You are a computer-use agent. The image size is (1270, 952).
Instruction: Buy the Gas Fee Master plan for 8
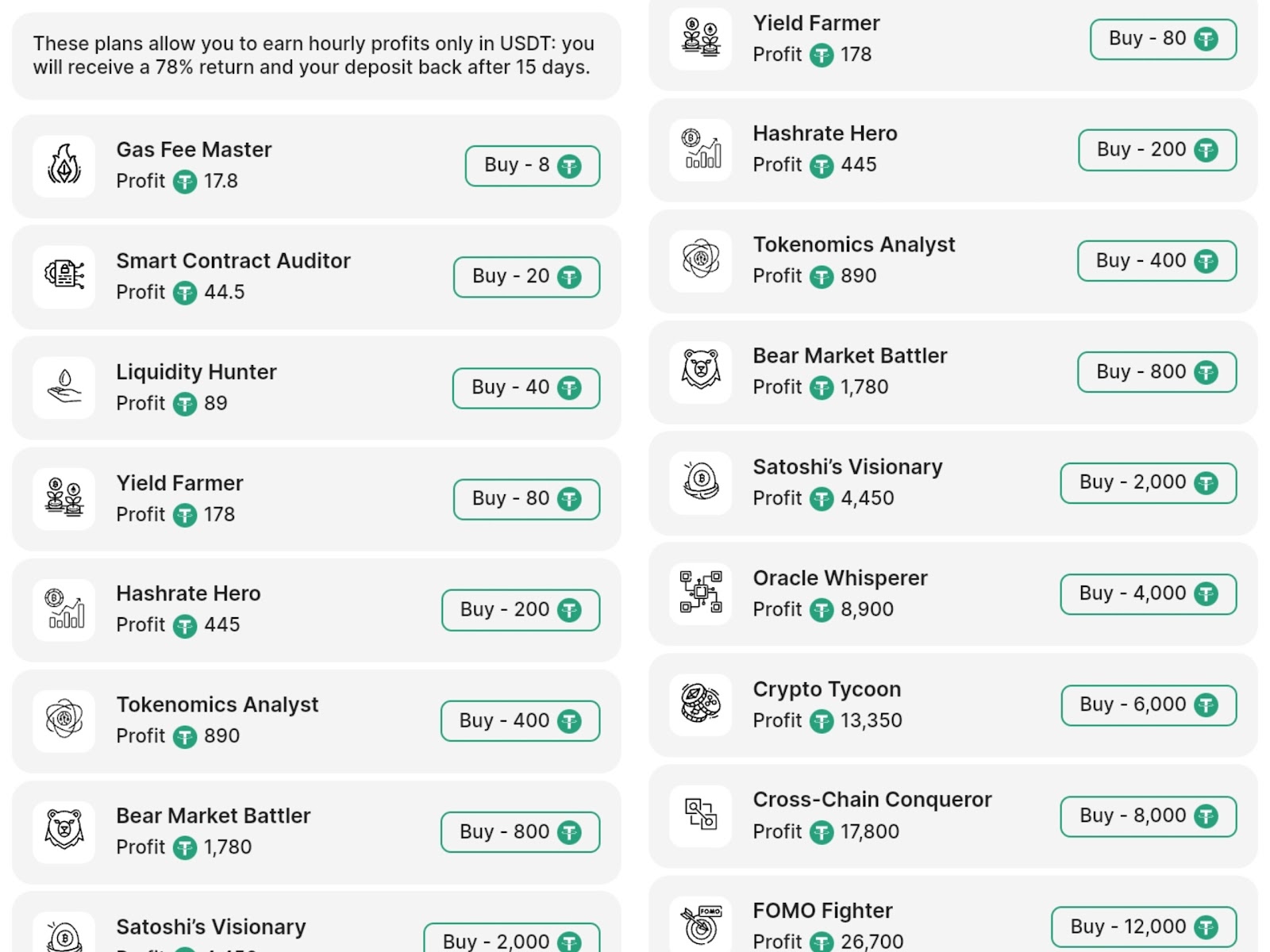[532, 166]
